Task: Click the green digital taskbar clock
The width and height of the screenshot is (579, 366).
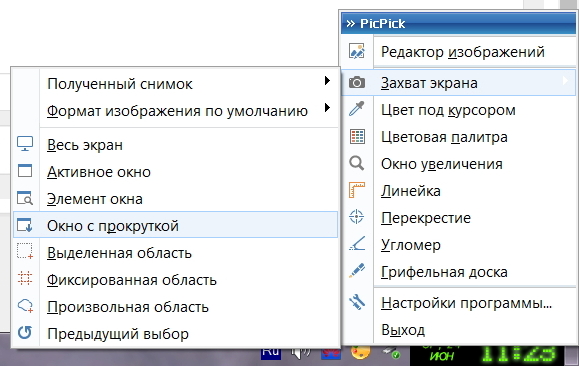Action: pyautogui.click(x=519, y=353)
